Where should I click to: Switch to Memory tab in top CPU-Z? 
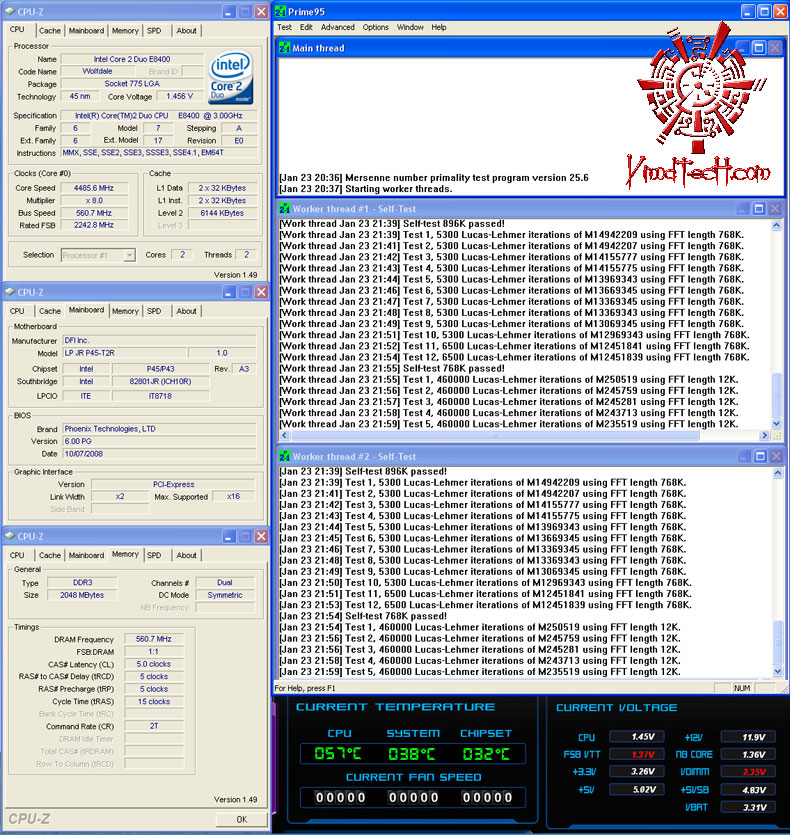click(125, 31)
